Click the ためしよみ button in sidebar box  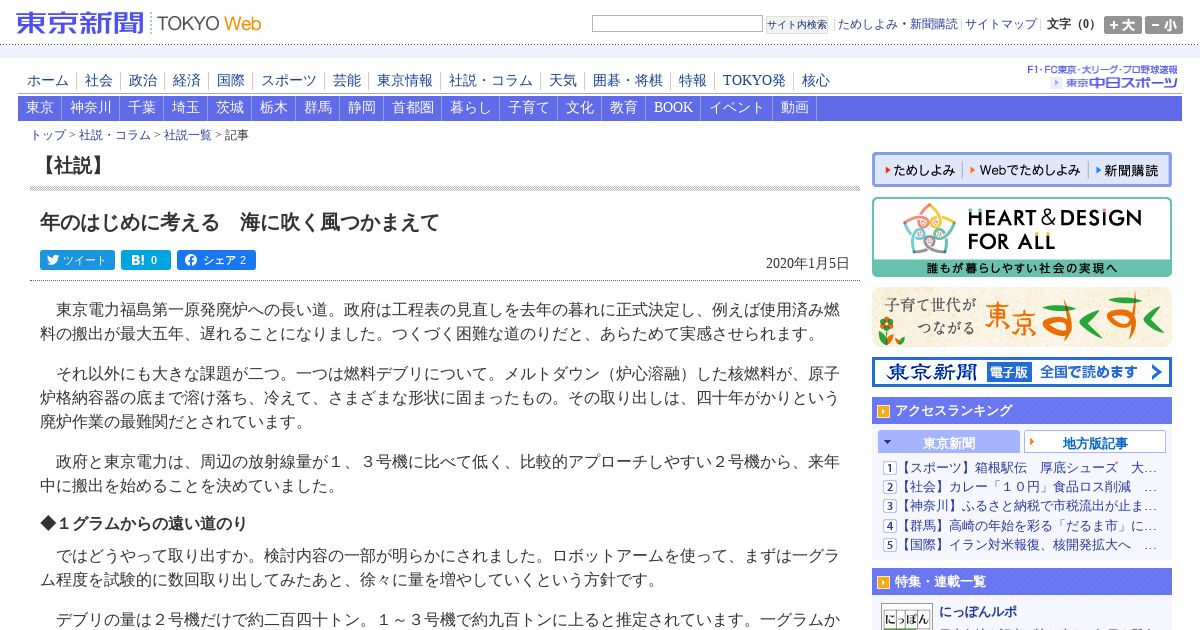tap(918, 170)
